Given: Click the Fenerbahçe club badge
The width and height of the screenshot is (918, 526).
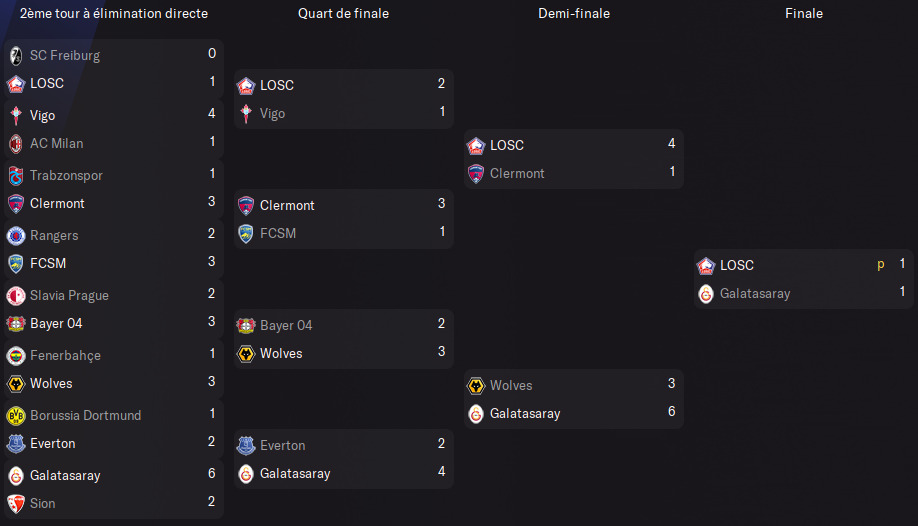Looking at the screenshot, I should tap(16, 356).
